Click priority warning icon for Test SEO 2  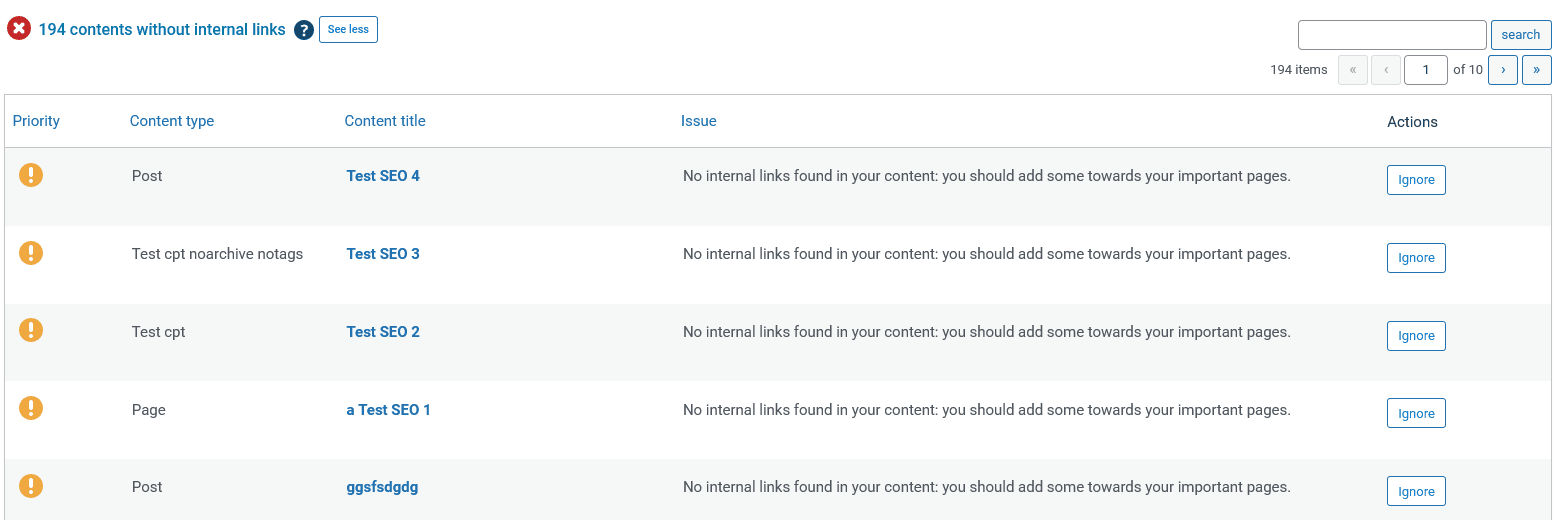pyautogui.click(x=31, y=330)
